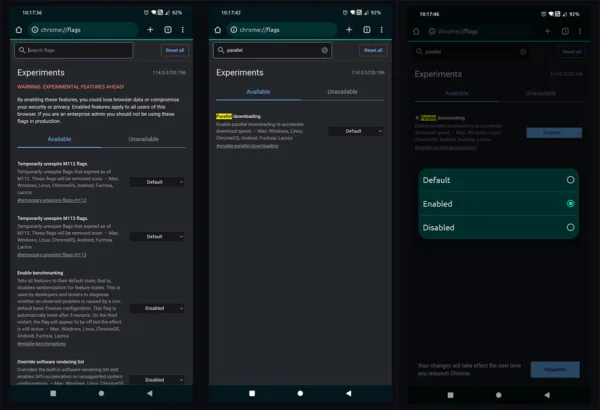This screenshot has width=600, height=410.
Task: Click Reset all in left phone
Action: click(x=175, y=50)
